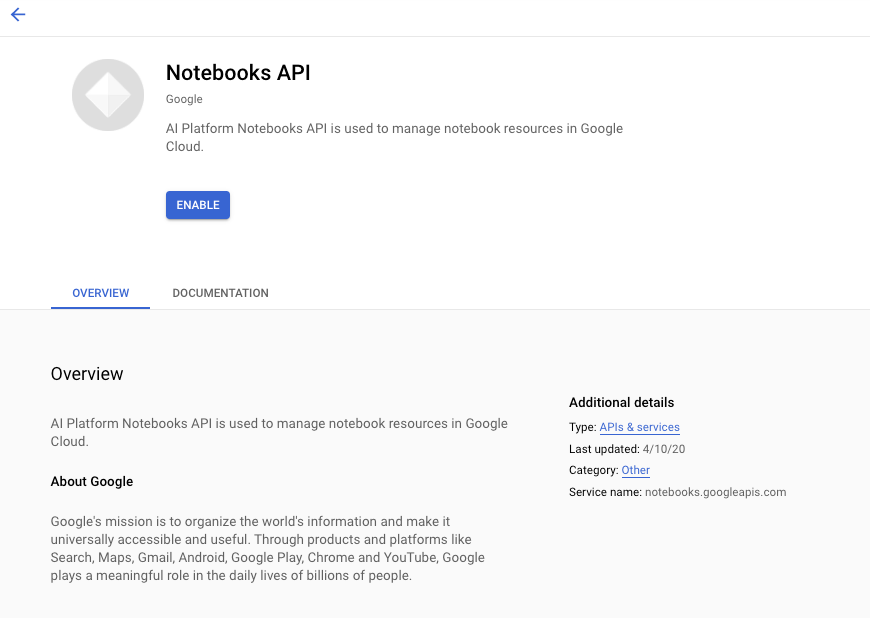Open the Documentation tab

pos(220,293)
